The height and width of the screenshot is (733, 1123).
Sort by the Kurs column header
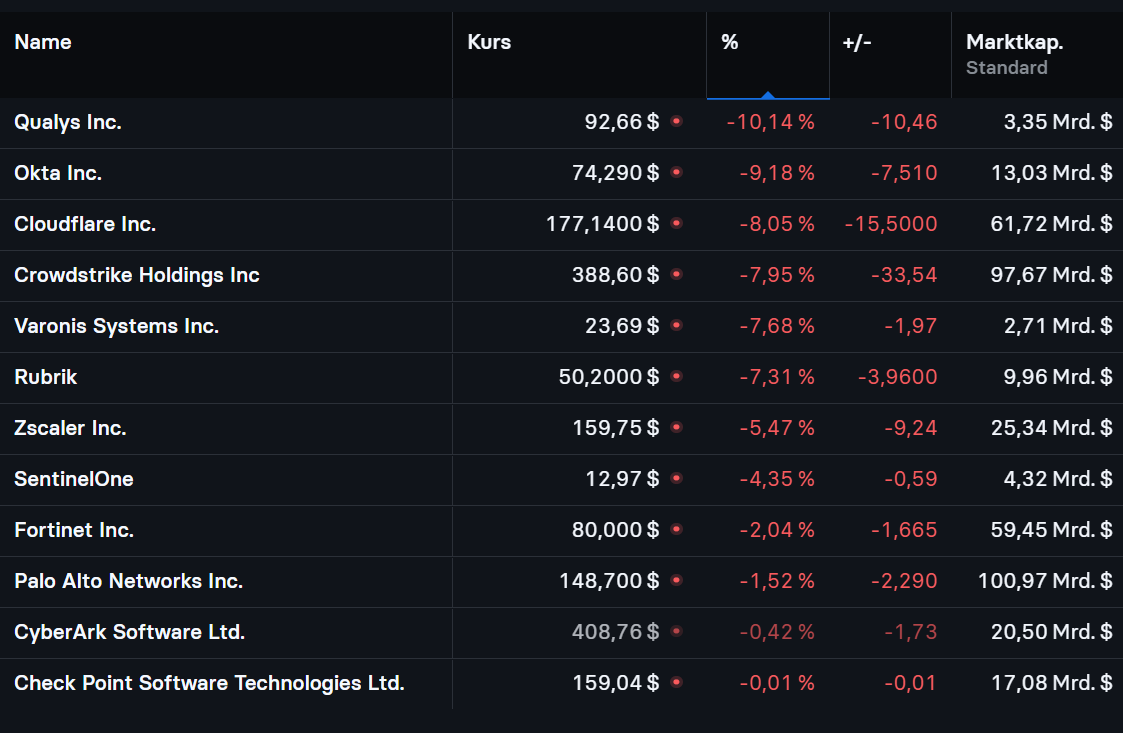(489, 42)
